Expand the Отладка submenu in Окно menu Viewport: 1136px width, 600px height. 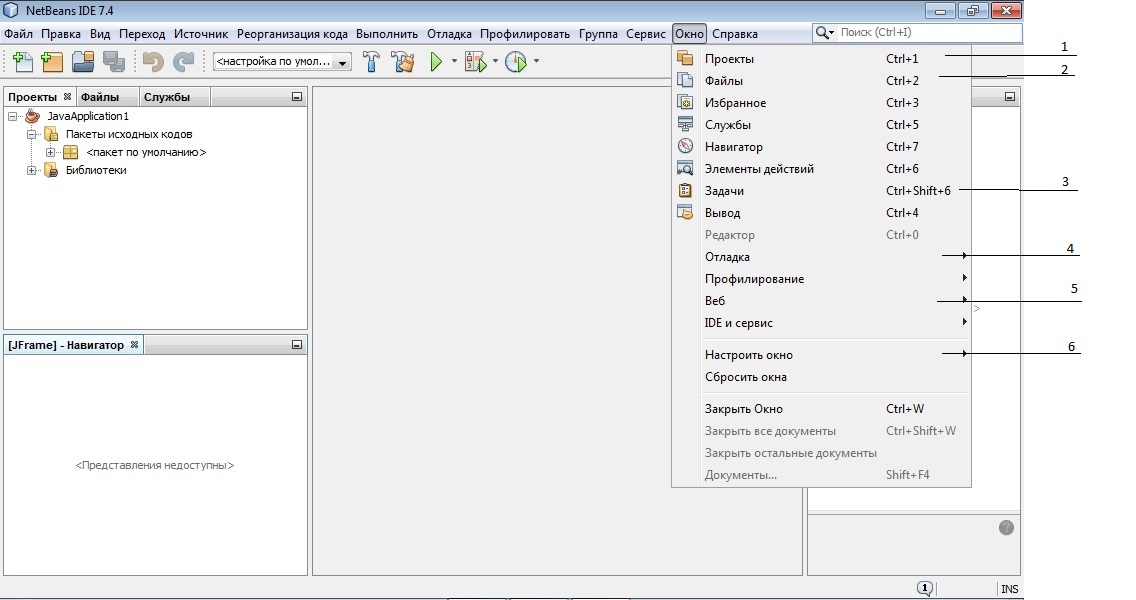pos(822,257)
